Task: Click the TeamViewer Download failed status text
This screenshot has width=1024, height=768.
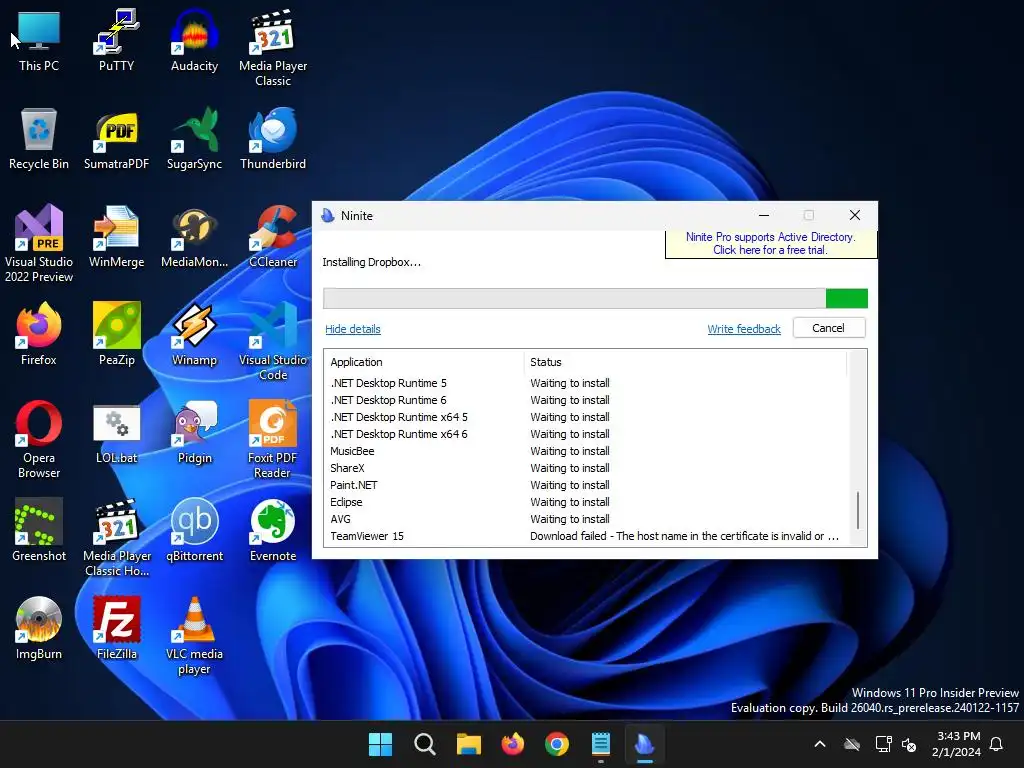Action: 684,536
